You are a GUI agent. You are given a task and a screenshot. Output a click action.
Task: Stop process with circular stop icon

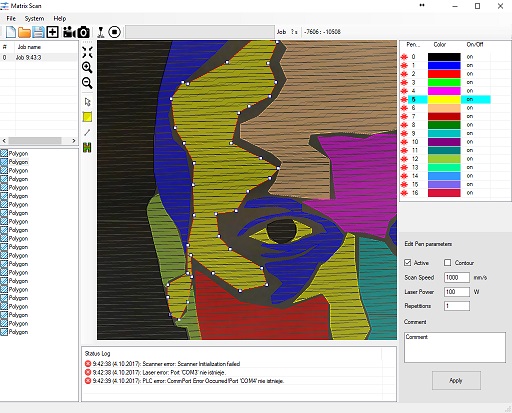114,32
